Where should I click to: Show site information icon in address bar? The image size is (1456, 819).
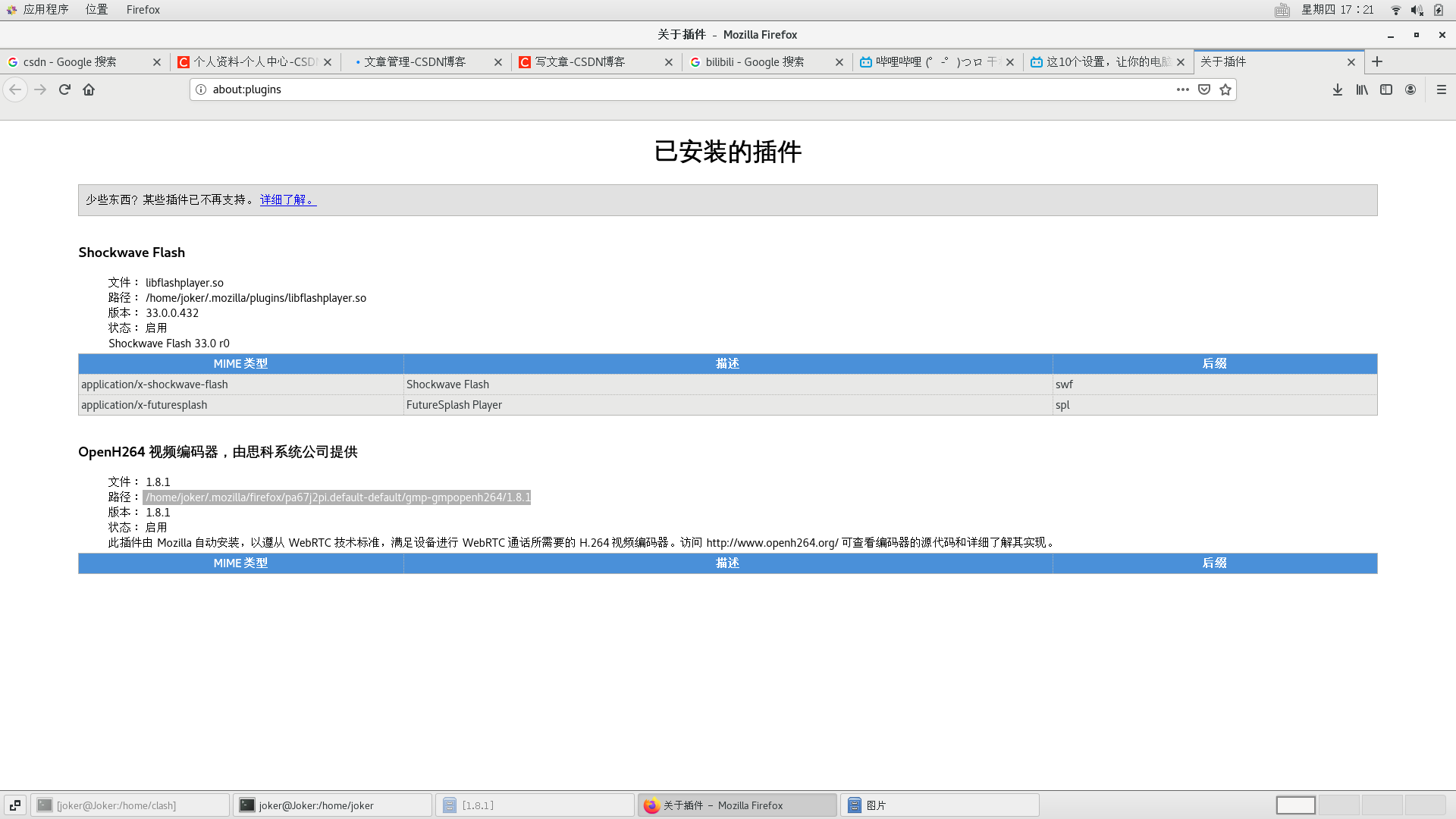click(201, 89)
